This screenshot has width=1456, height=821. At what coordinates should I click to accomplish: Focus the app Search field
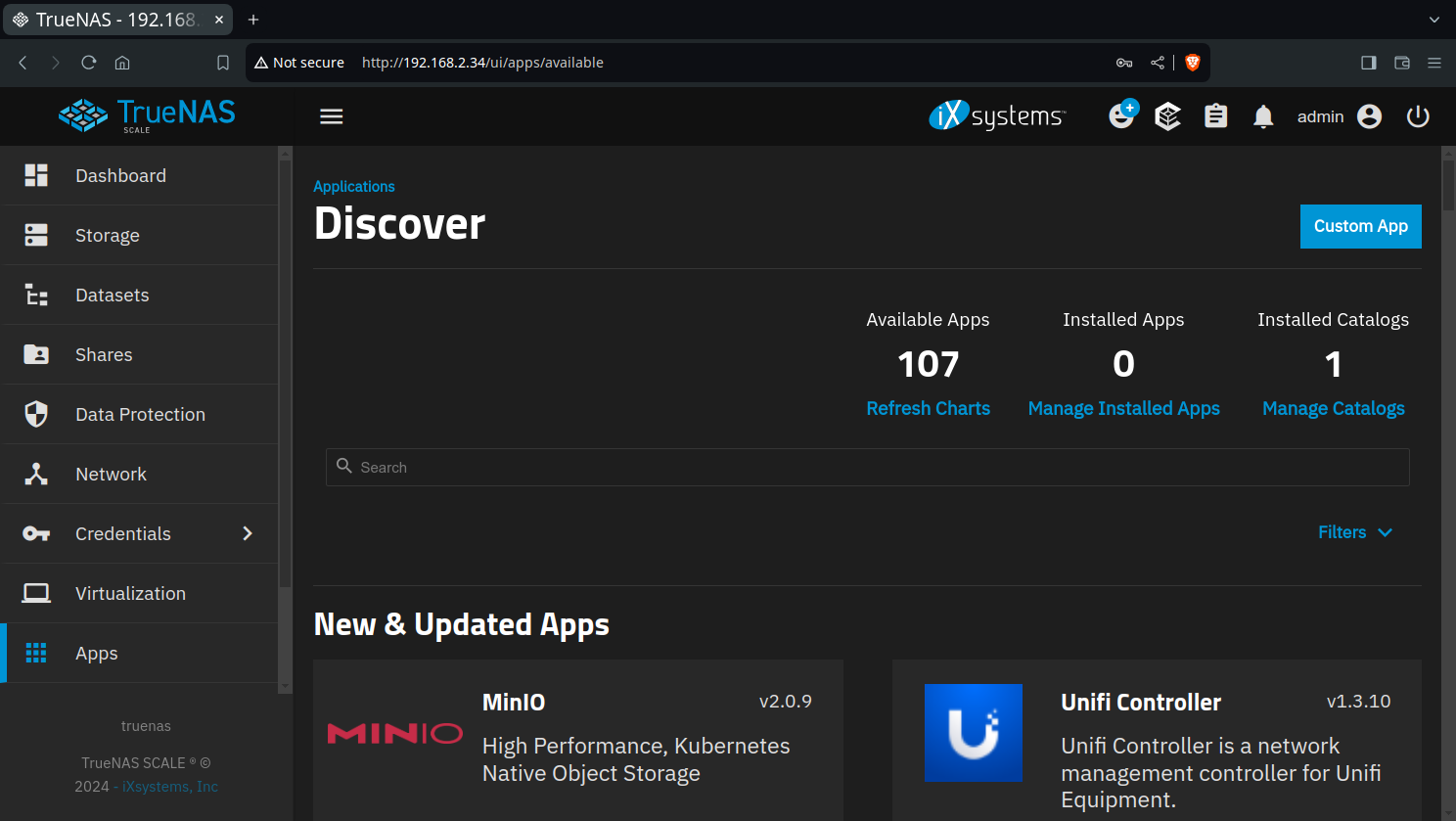(x=868, y=468)
